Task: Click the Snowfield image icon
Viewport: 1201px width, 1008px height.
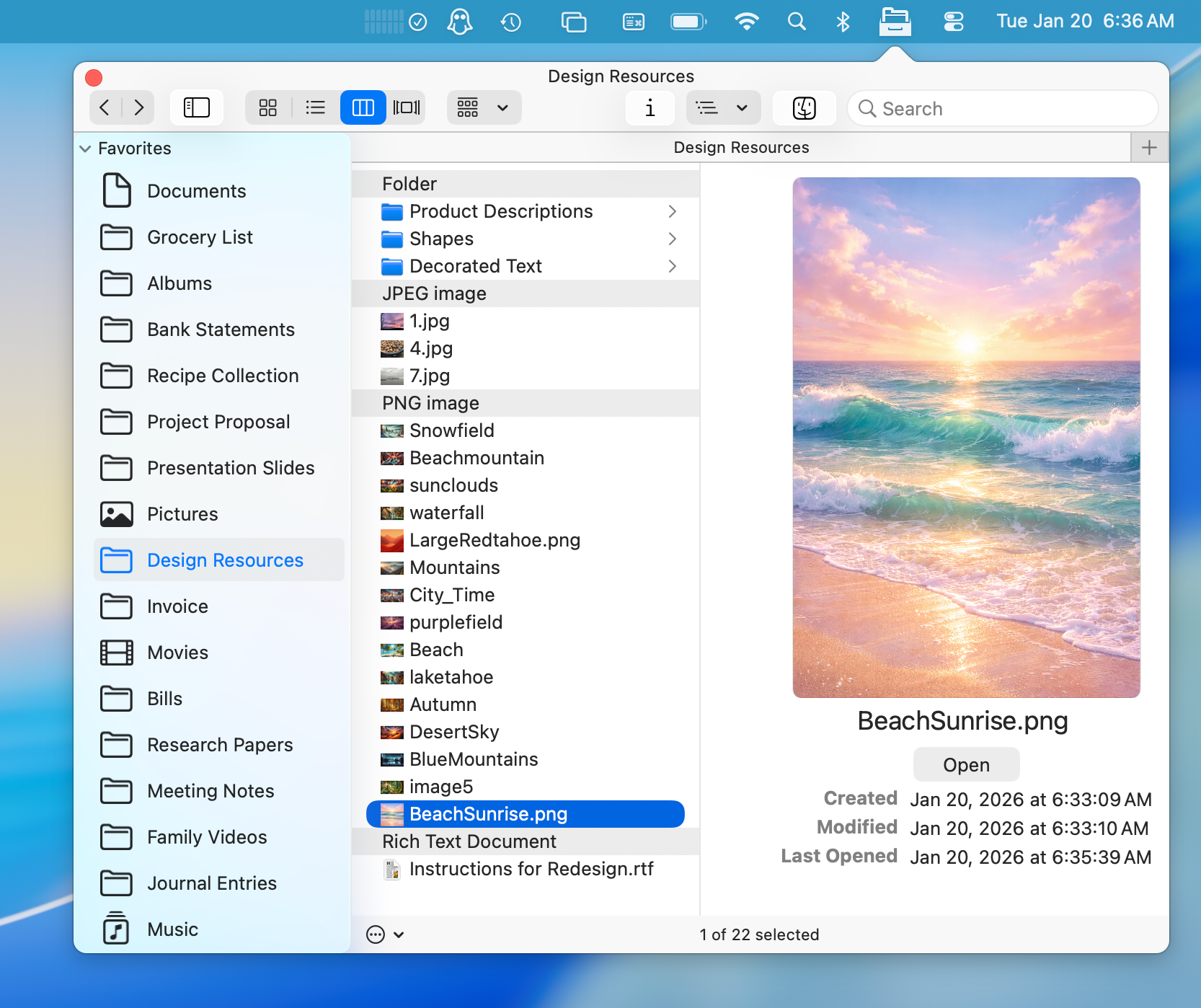Action: pyautogui.click(x=392, y=430)
